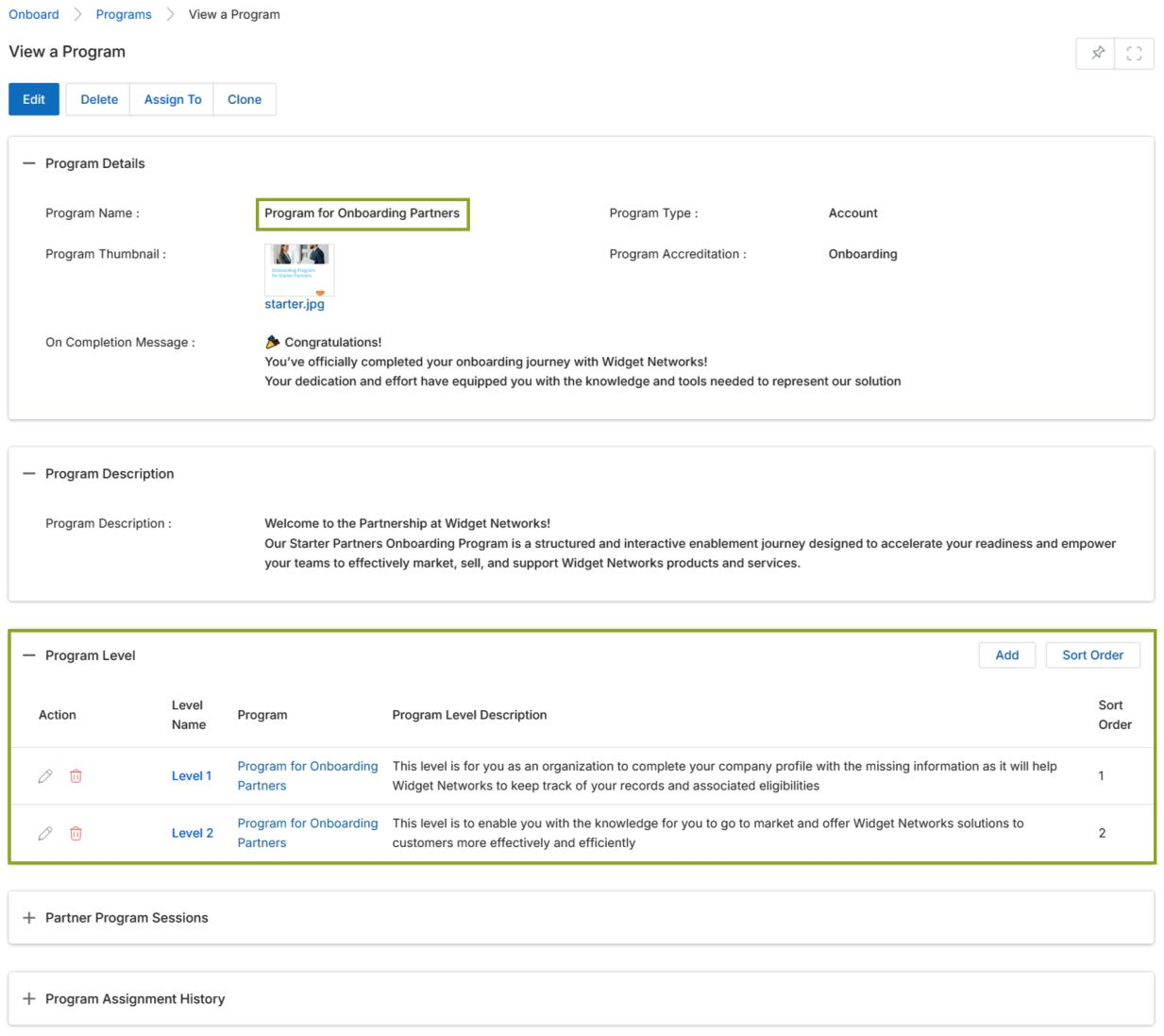Viewport: 1164px width, 1036px height.
Task: Click the Delete program button
Action: (x=99, y=99)
